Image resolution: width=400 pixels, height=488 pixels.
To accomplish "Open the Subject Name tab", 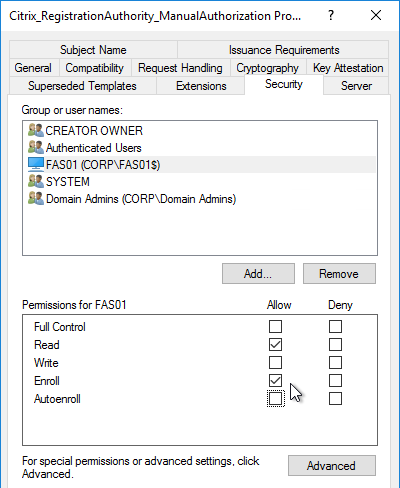I will click(x=93, y=50).
